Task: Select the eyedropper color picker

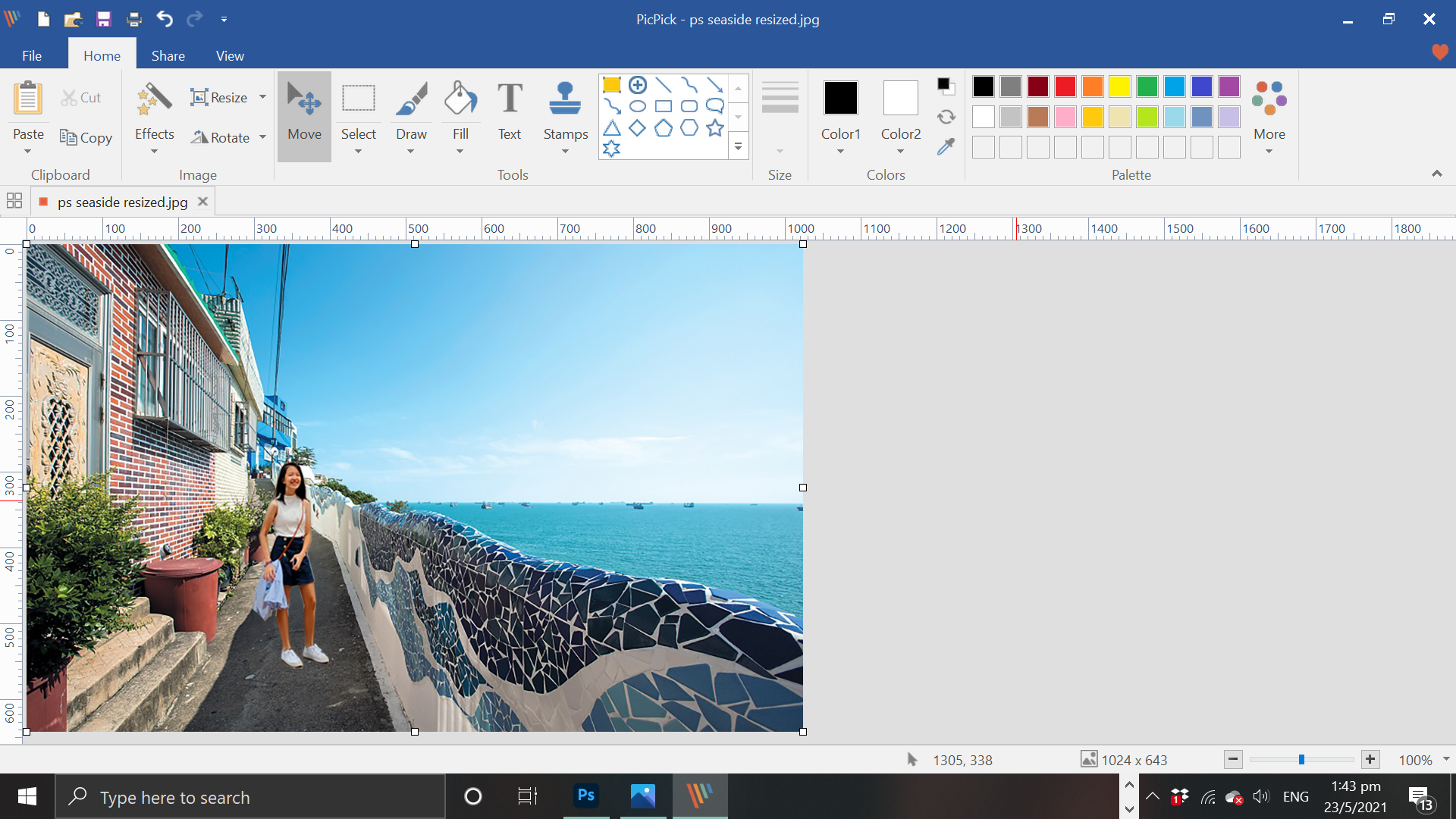Action: (946, 146)
